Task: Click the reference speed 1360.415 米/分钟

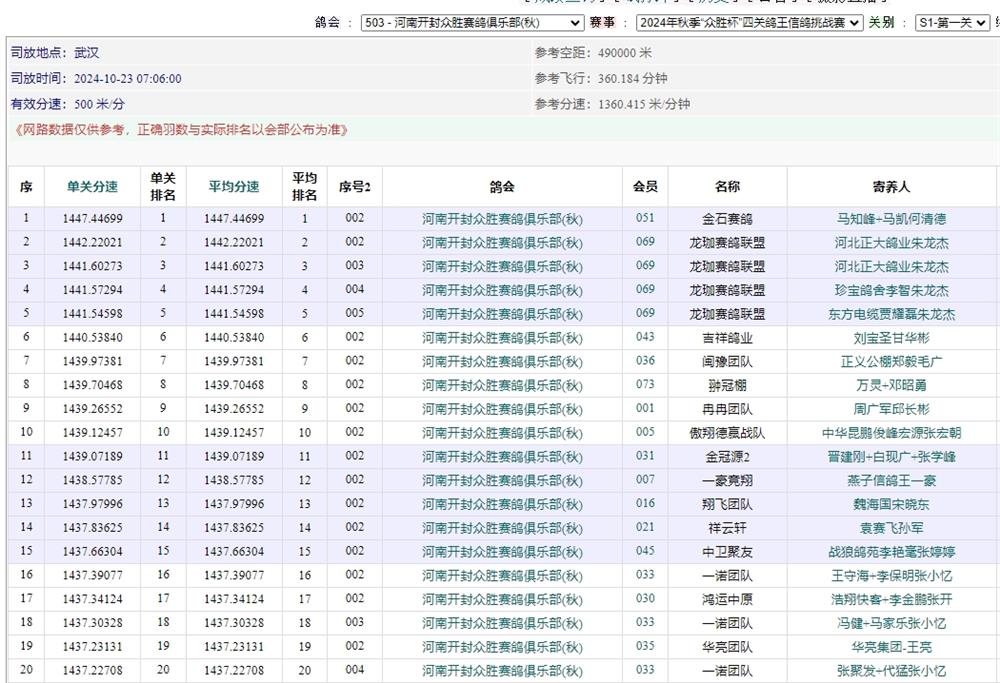Action: (x=644, y=104)
